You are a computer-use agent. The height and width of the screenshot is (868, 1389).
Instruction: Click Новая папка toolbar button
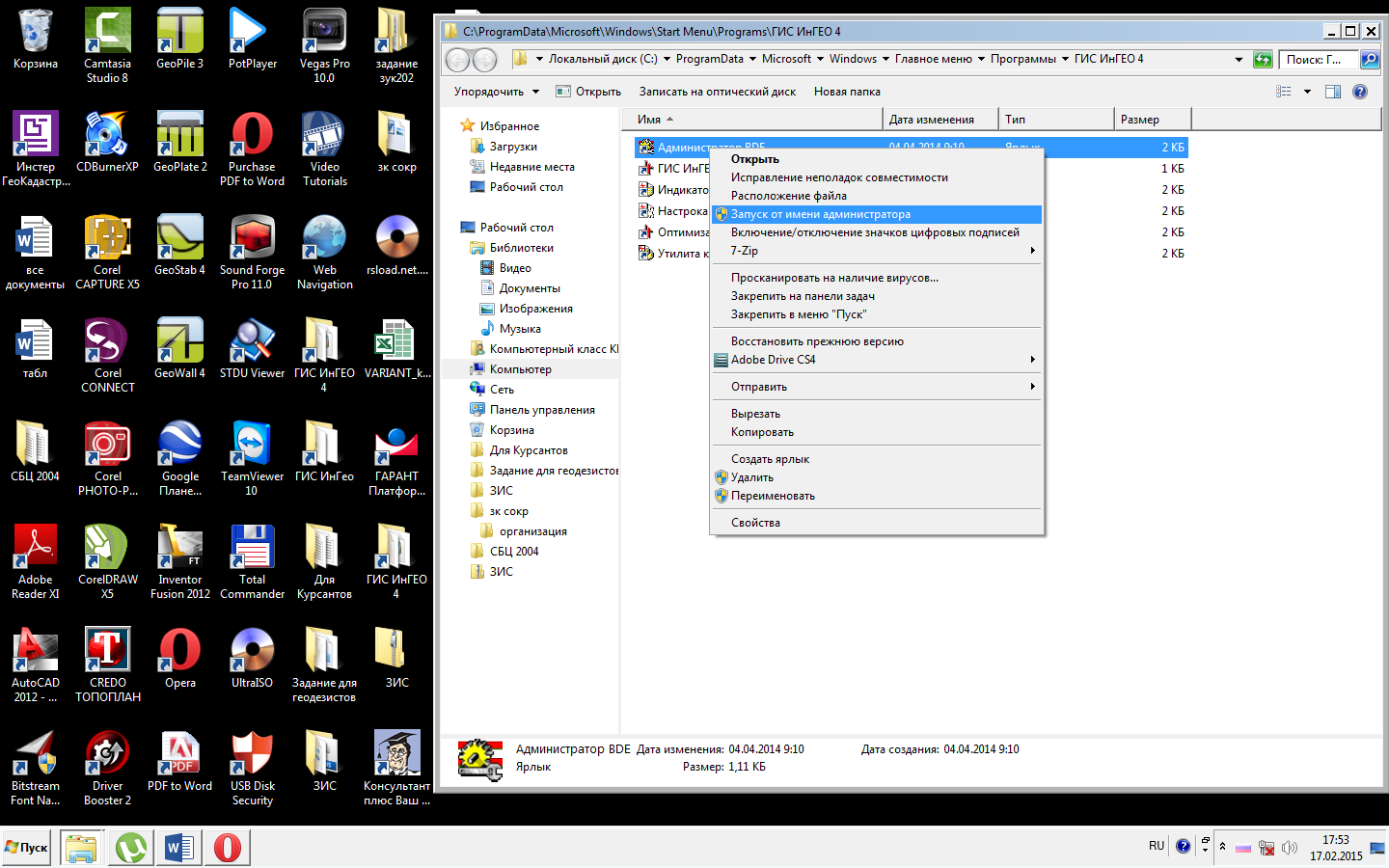pos(847,92)
